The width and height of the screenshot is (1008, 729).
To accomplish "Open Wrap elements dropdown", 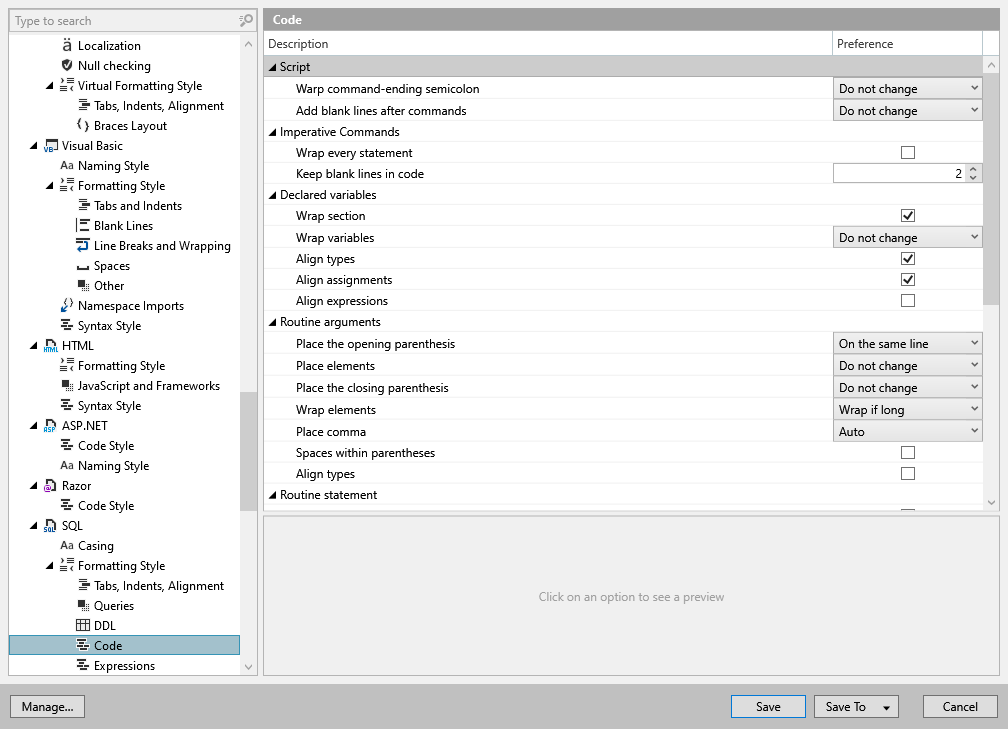I will pyautogui.click(x=907, y=409).
